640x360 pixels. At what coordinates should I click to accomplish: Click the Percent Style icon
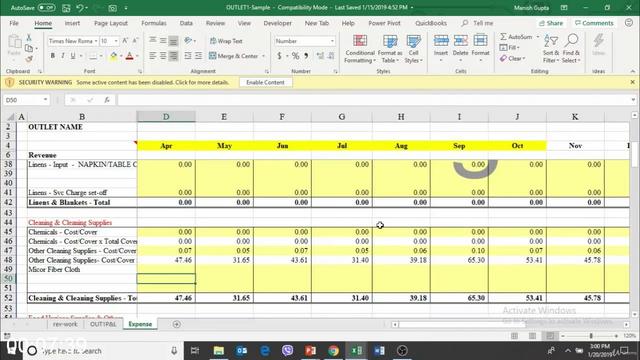[x=295, y=56]
